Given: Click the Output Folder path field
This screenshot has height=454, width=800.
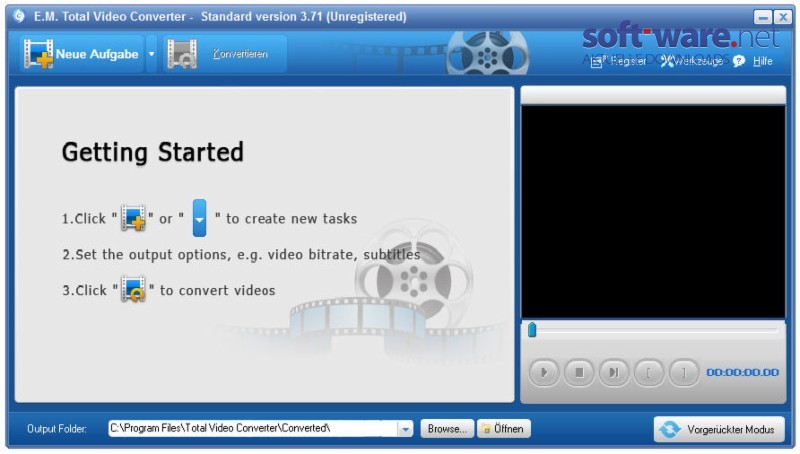Looking at the screenshot, I should [253, 428].
